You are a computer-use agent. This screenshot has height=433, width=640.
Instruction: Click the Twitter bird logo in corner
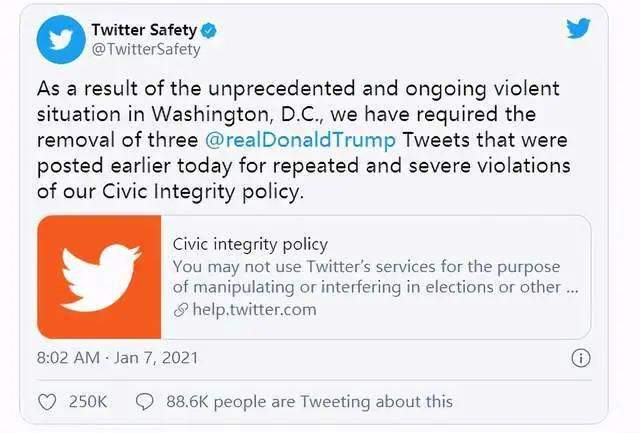pos(578,29)
